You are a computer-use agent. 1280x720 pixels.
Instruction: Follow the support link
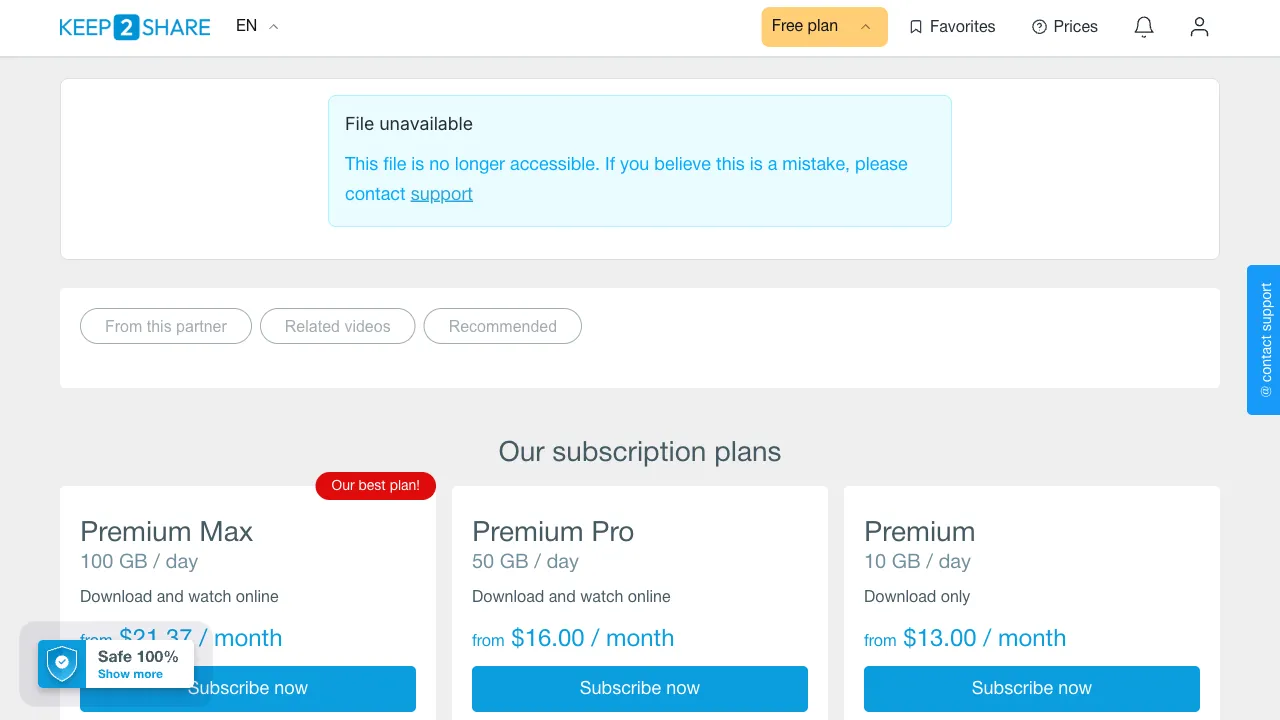coord(441,194)
